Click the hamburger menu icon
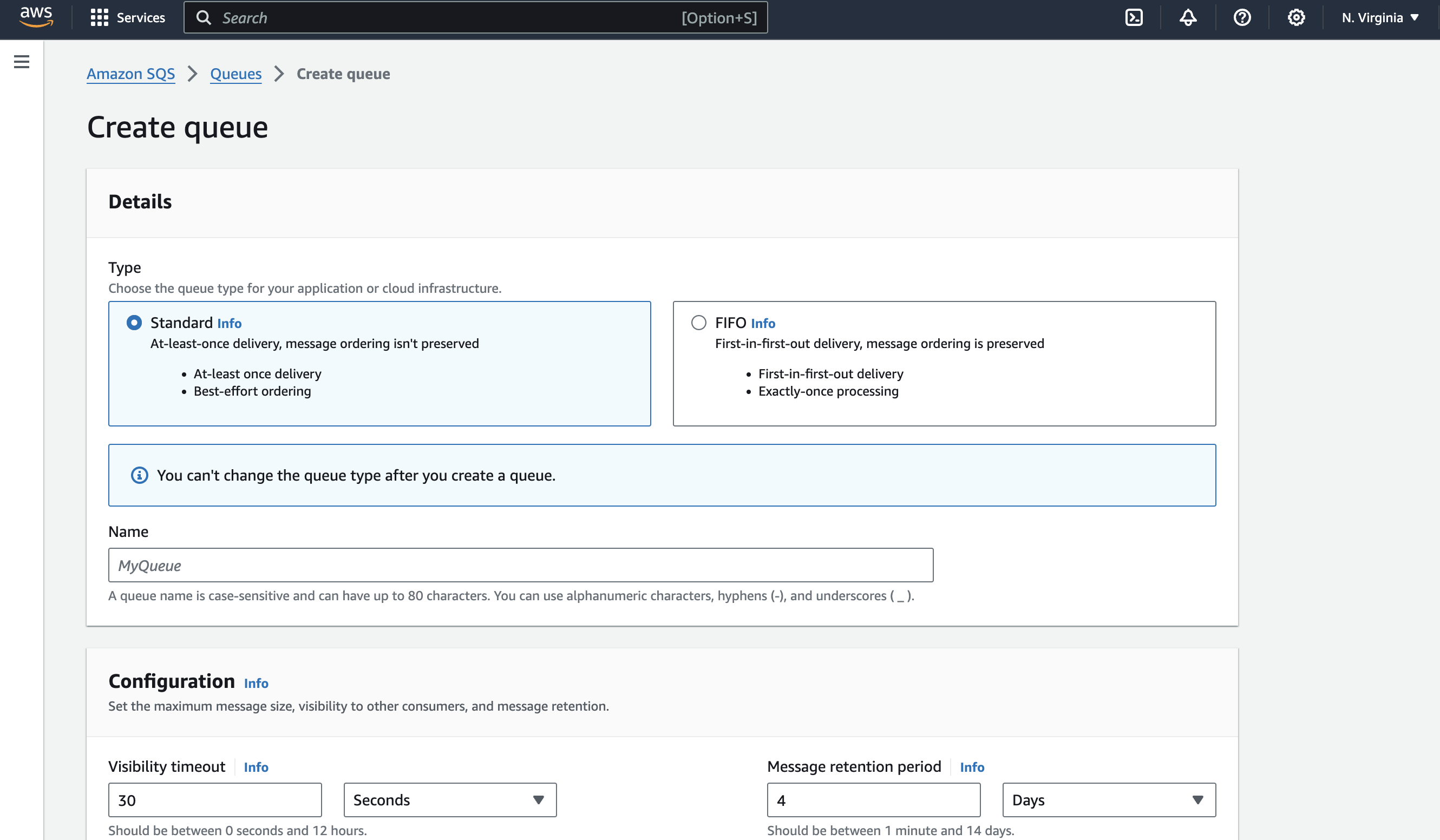 (x=22, y=61)
